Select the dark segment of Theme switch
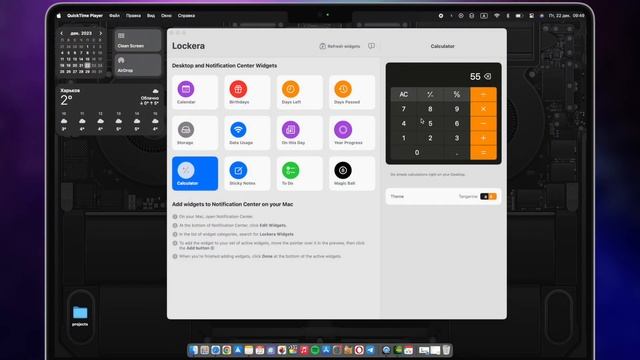Image resolution: width=640 pixels, height=360 pixels. (x=484, y=196)
